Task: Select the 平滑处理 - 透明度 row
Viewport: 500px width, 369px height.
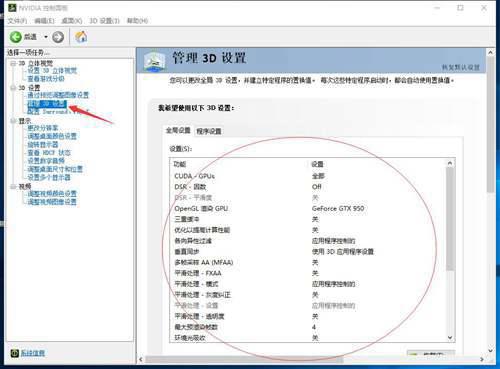Action: (x=308, y=316)
